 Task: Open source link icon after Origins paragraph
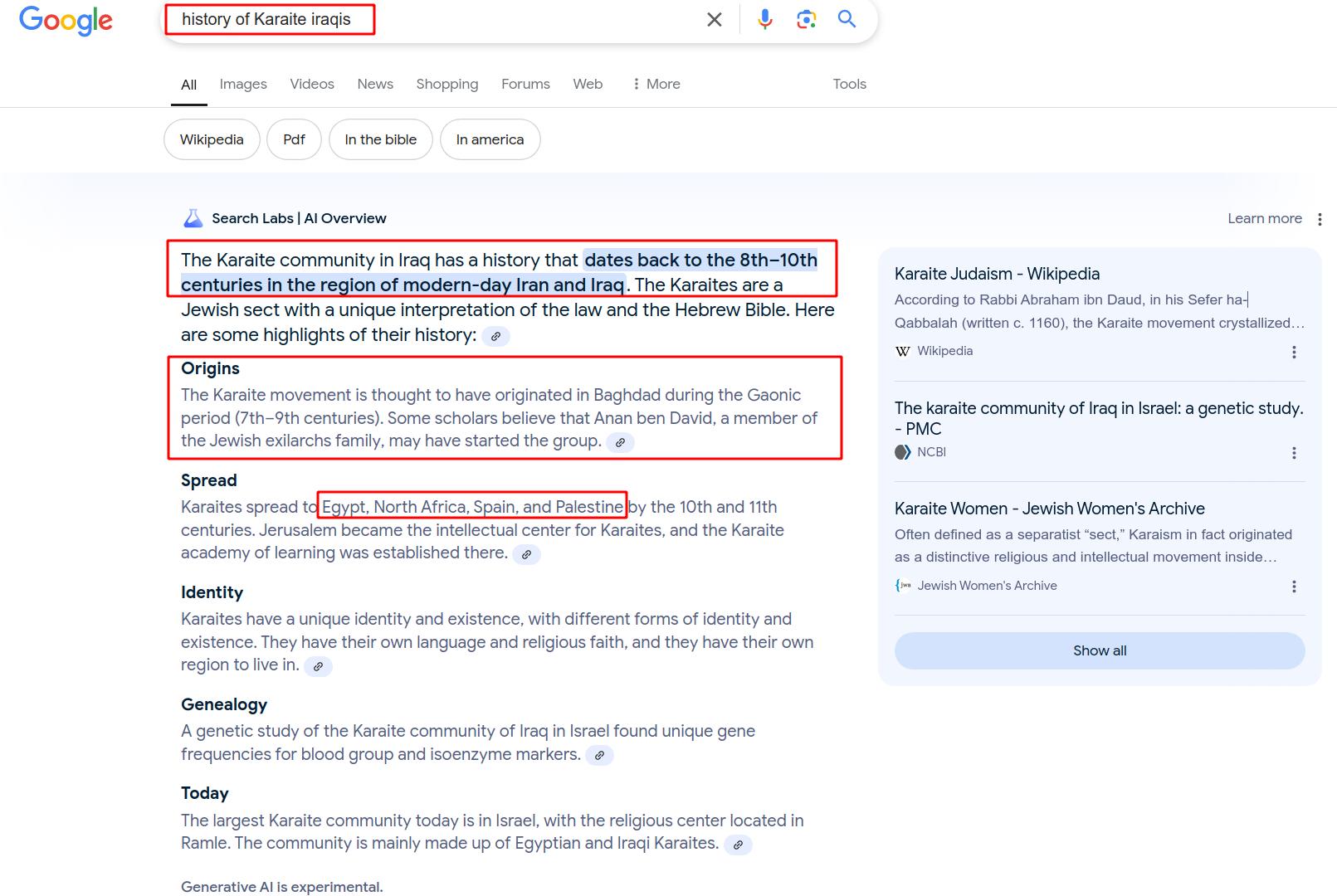[x=620, y=443]
